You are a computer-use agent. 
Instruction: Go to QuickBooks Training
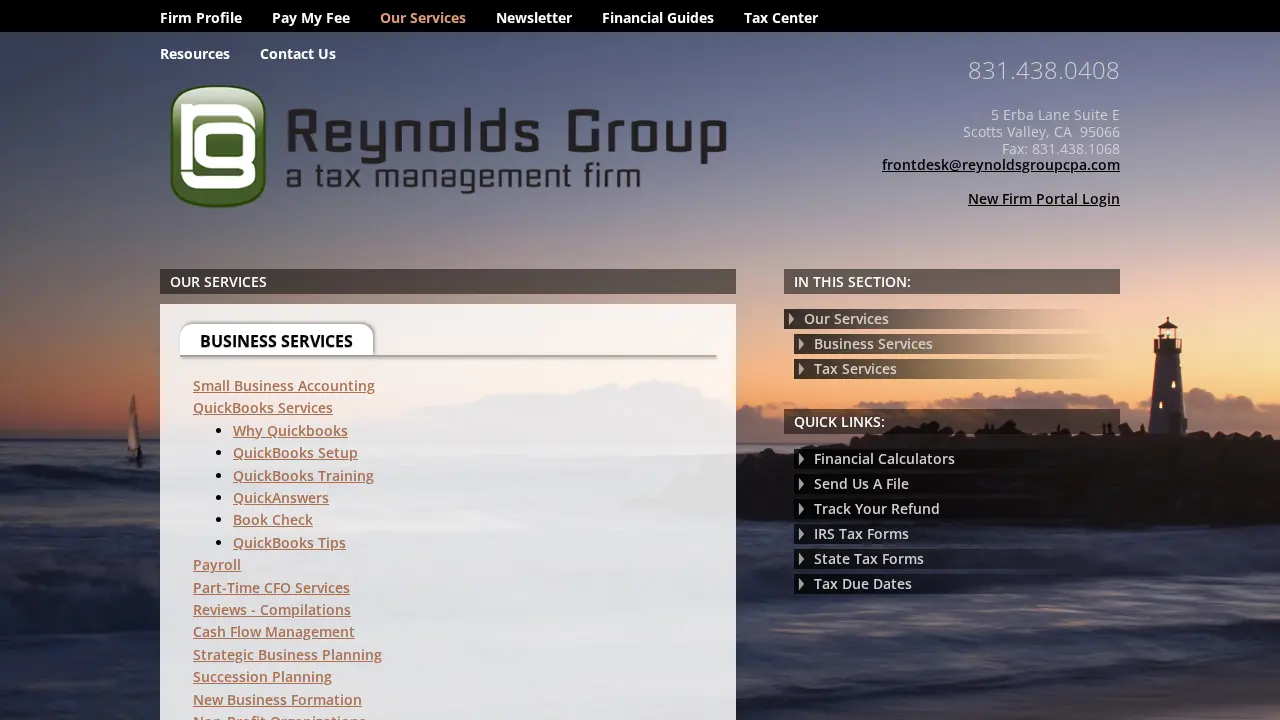tap(303, 476)
